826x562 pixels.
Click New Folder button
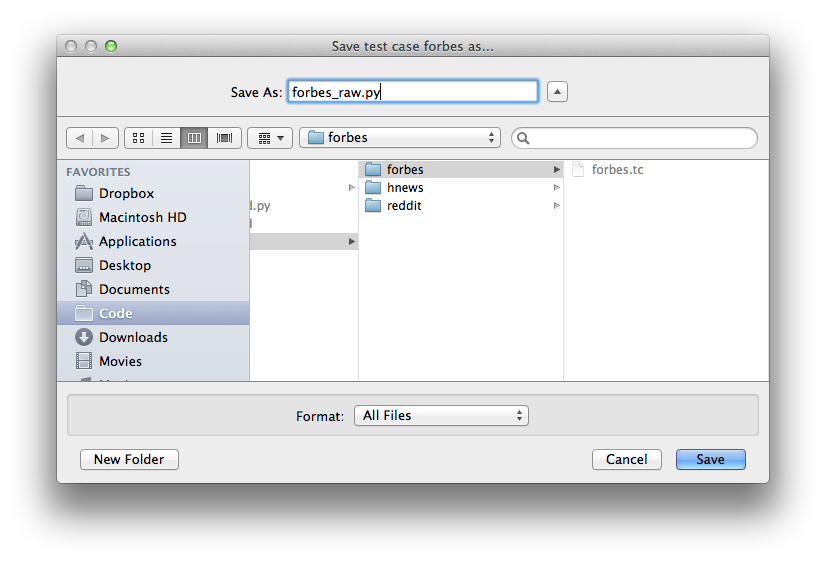[129, 459]
